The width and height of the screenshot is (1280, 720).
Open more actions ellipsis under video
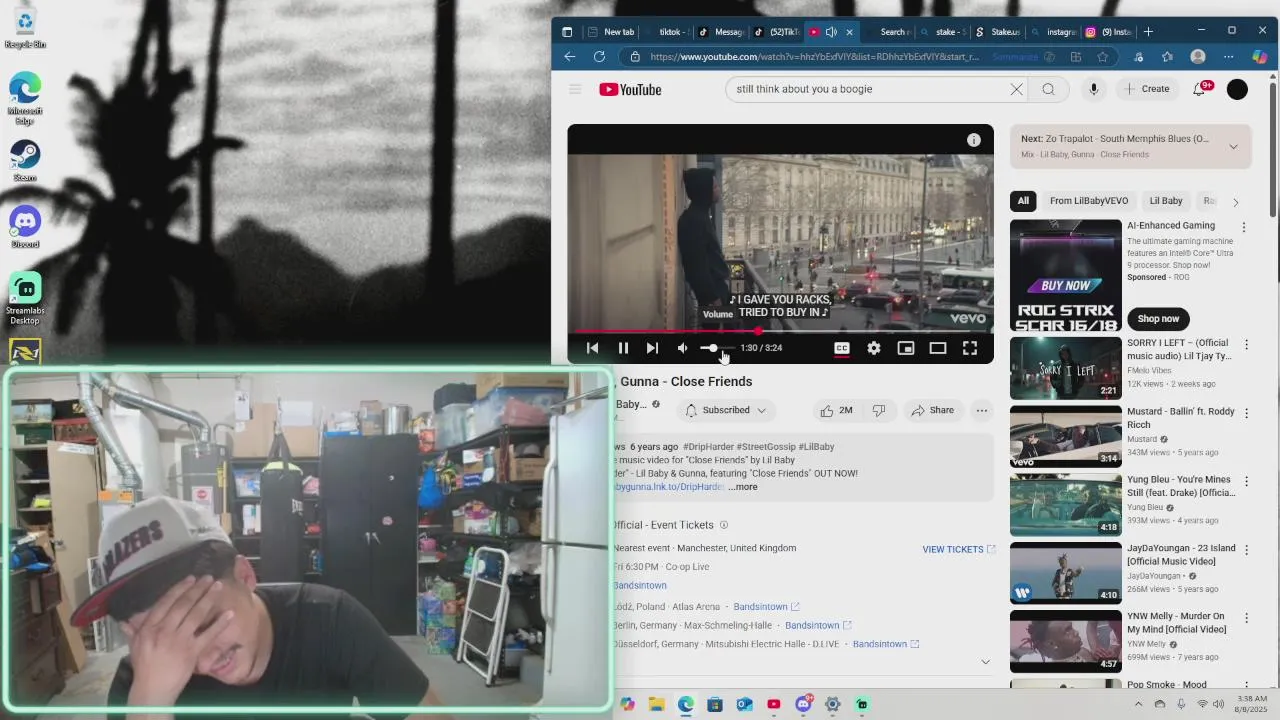[x=982, y=410]
